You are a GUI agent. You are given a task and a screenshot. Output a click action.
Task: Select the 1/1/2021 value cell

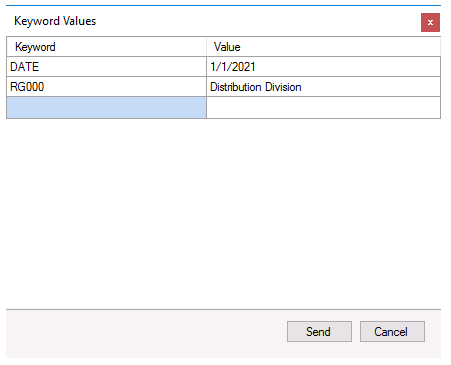(x=323, y=67)
